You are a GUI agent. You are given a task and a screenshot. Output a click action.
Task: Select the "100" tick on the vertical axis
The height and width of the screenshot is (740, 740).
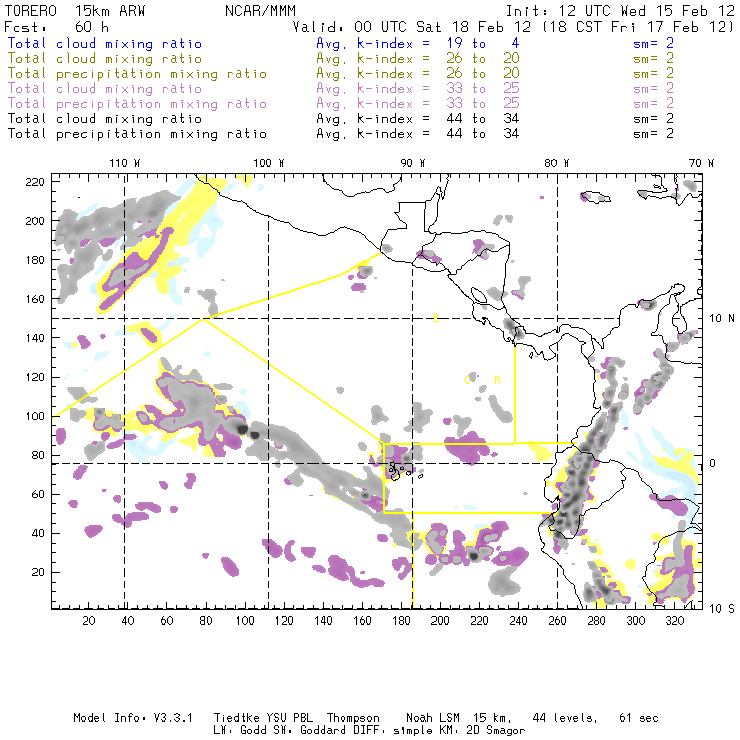click(34, 416)
